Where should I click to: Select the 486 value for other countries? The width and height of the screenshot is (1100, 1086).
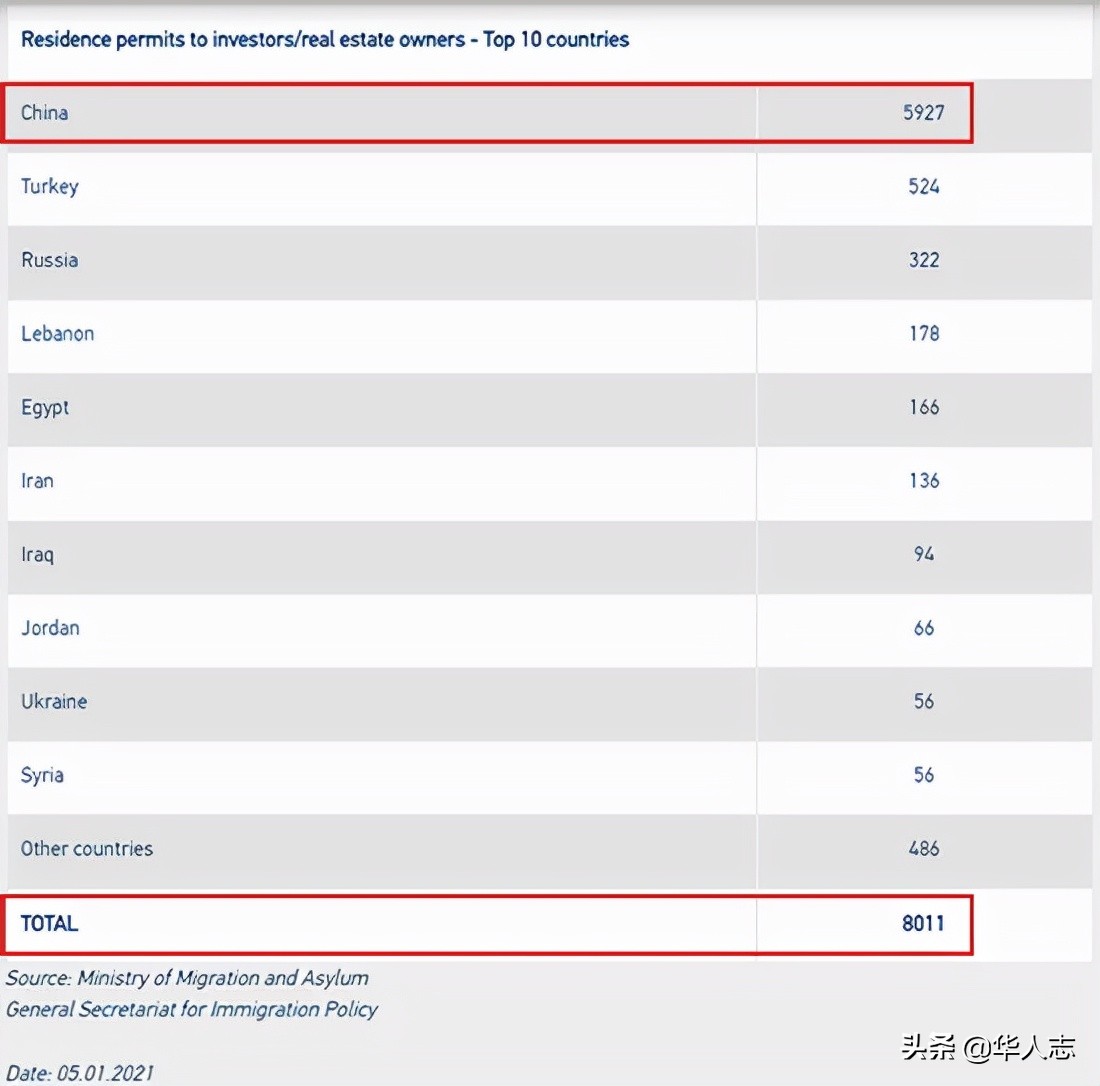(x=923, y=849)
